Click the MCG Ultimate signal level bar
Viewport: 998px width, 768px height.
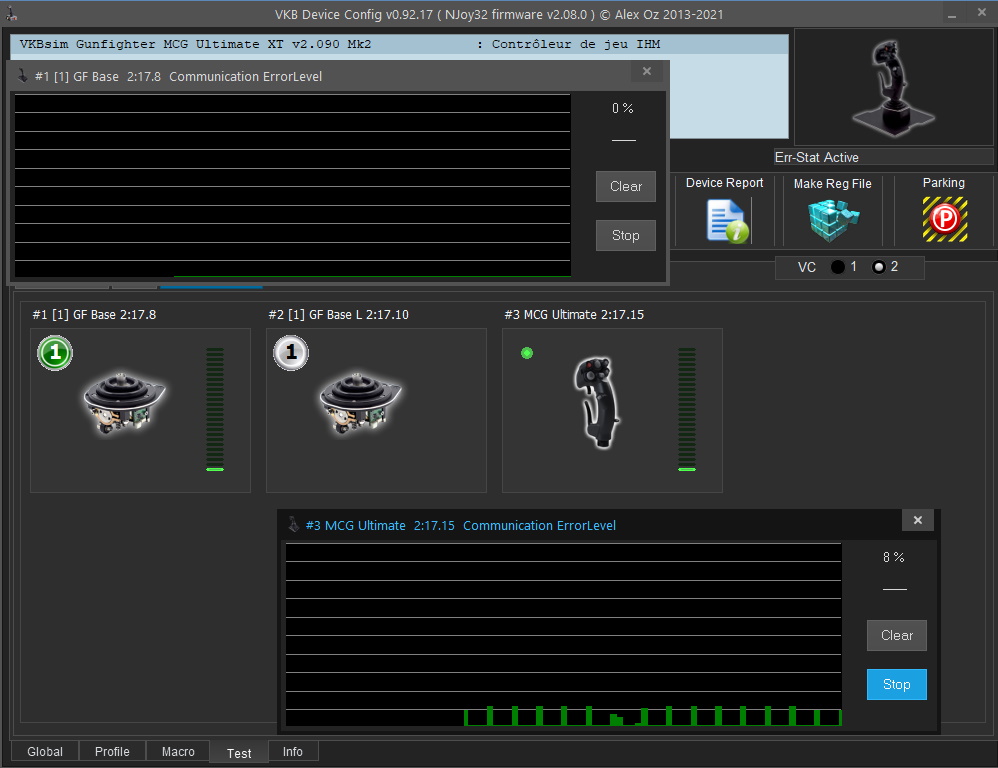coord(687,409)
